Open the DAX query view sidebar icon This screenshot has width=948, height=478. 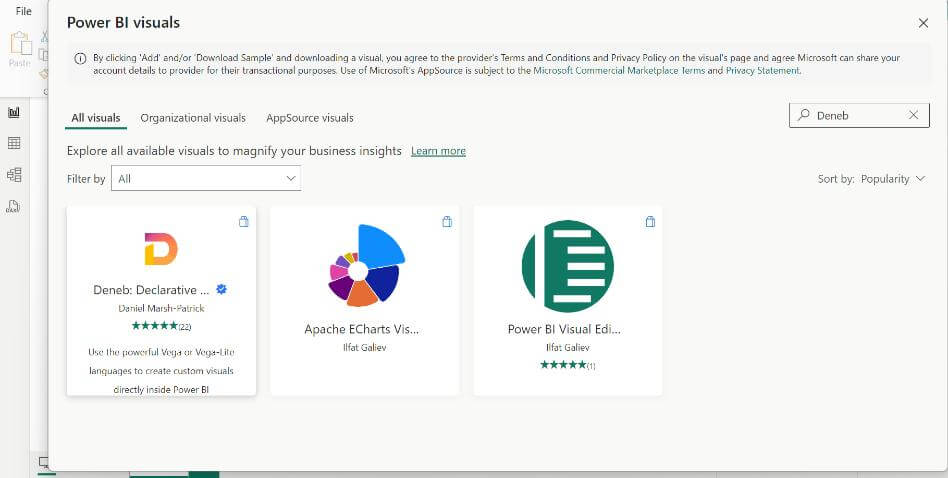click(x=13, y=207)
